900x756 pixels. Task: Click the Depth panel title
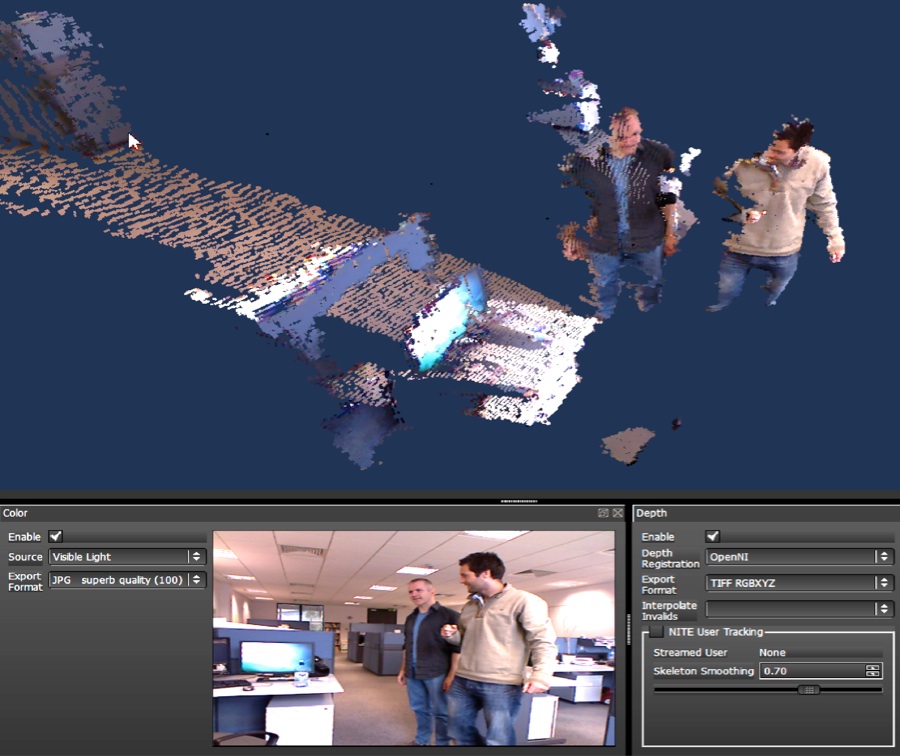[651, 513]
